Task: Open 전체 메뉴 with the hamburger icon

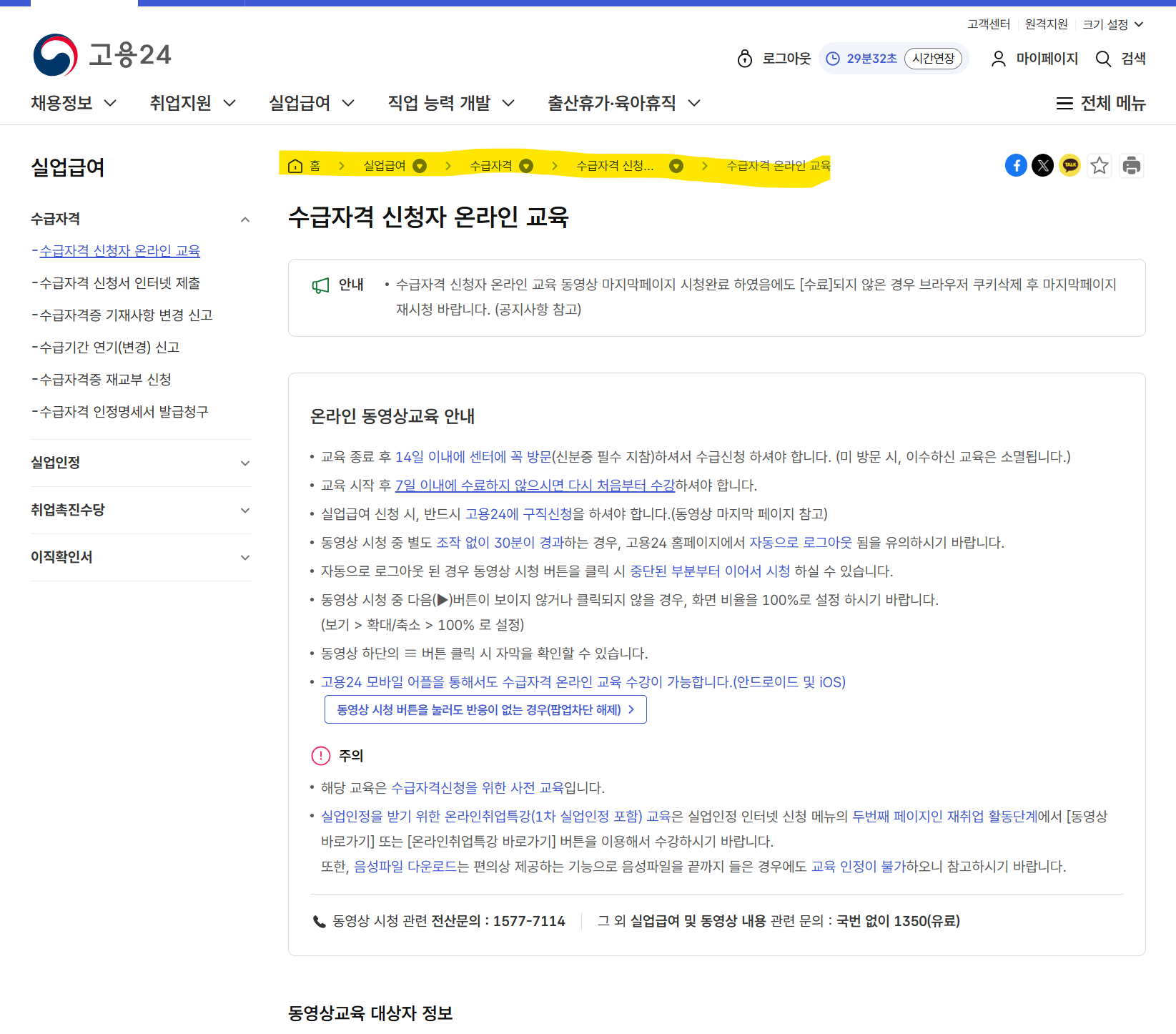Action: click(1064, 103)
